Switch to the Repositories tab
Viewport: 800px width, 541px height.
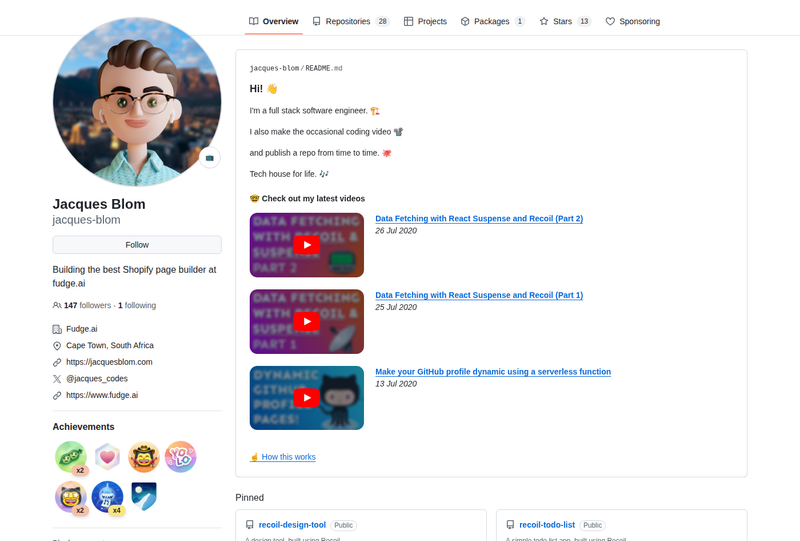(351, 21)
